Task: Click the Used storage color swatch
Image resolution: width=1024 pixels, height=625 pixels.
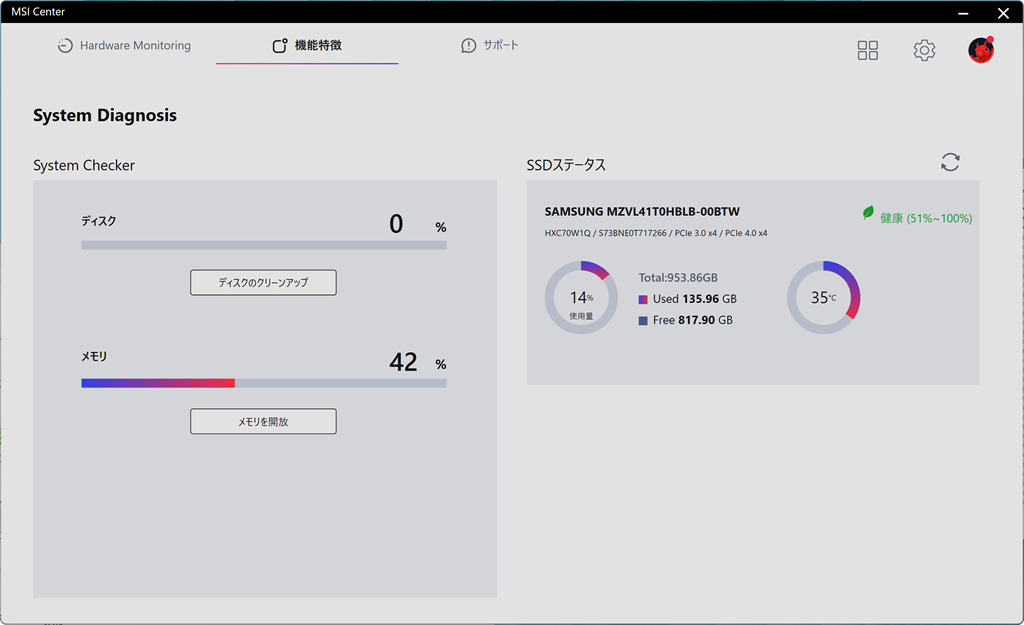Action: click(x=643, y=299)
